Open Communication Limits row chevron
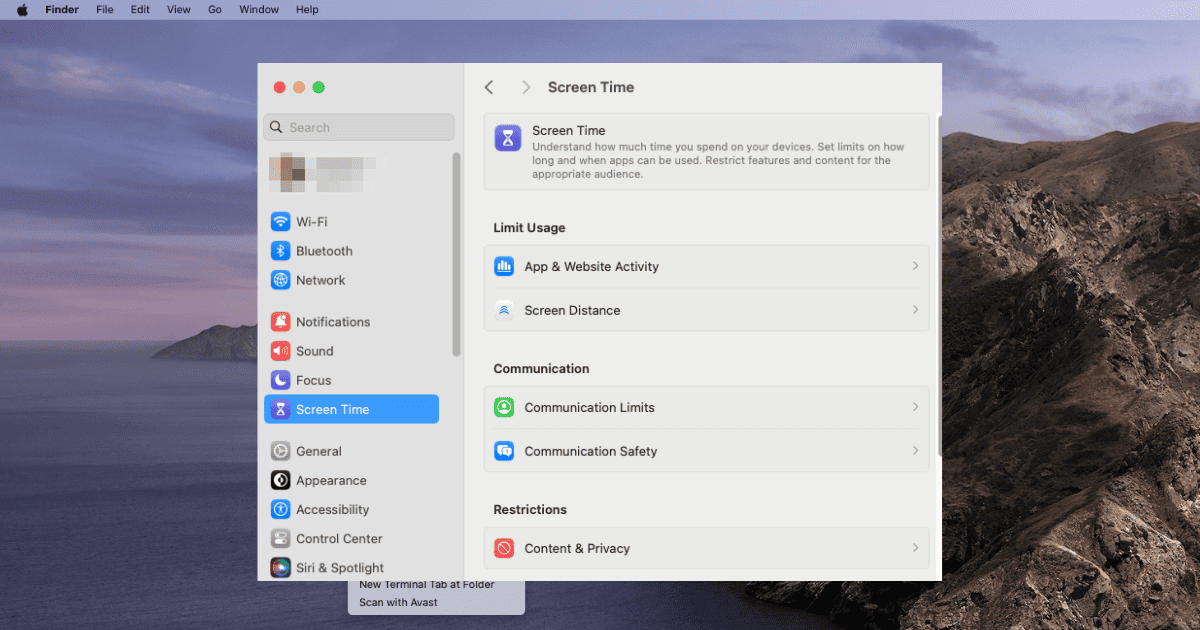This screenshot has width=1200, height=630. (x=914, y=407)
